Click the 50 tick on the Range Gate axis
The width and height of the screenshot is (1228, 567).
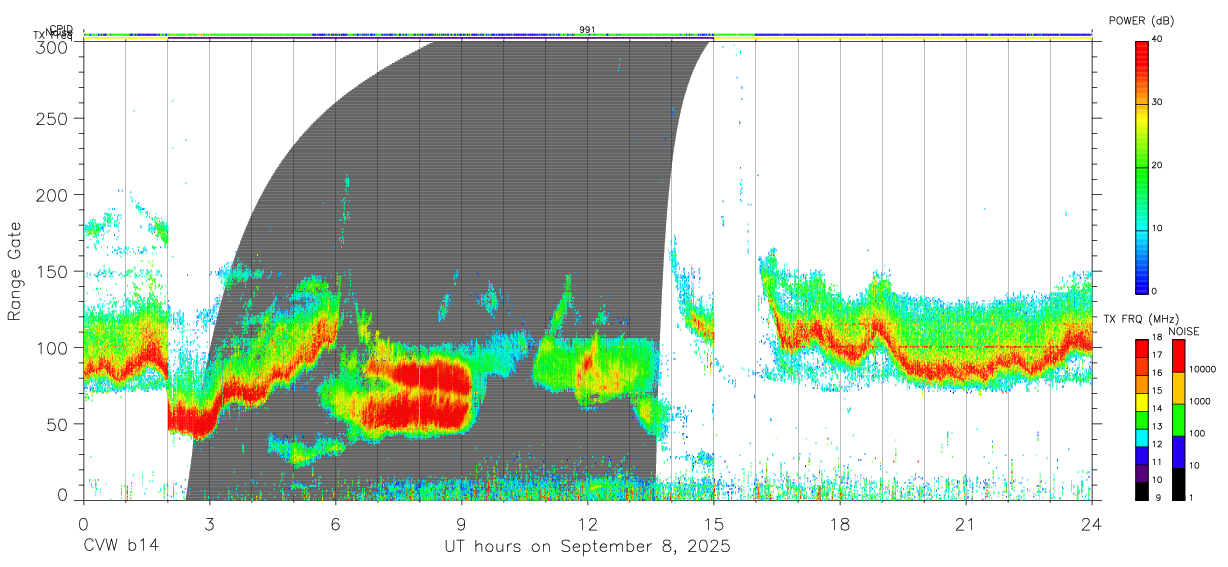point(58,424)
